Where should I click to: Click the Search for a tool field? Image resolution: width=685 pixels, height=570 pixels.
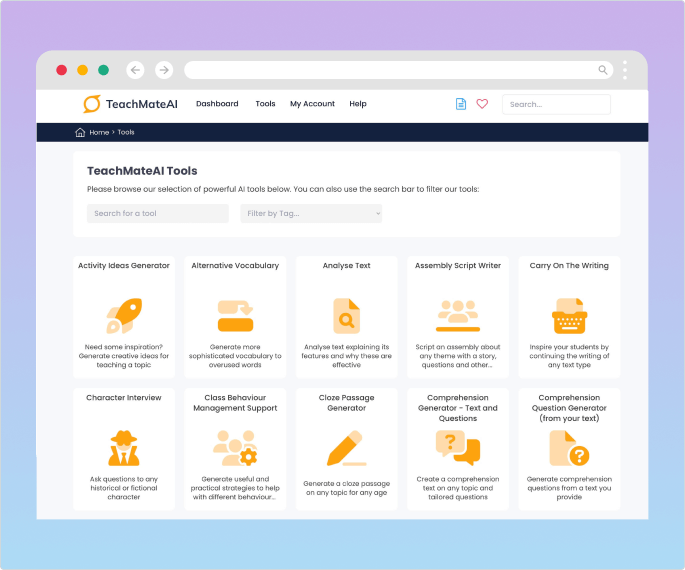coord(158,213)
